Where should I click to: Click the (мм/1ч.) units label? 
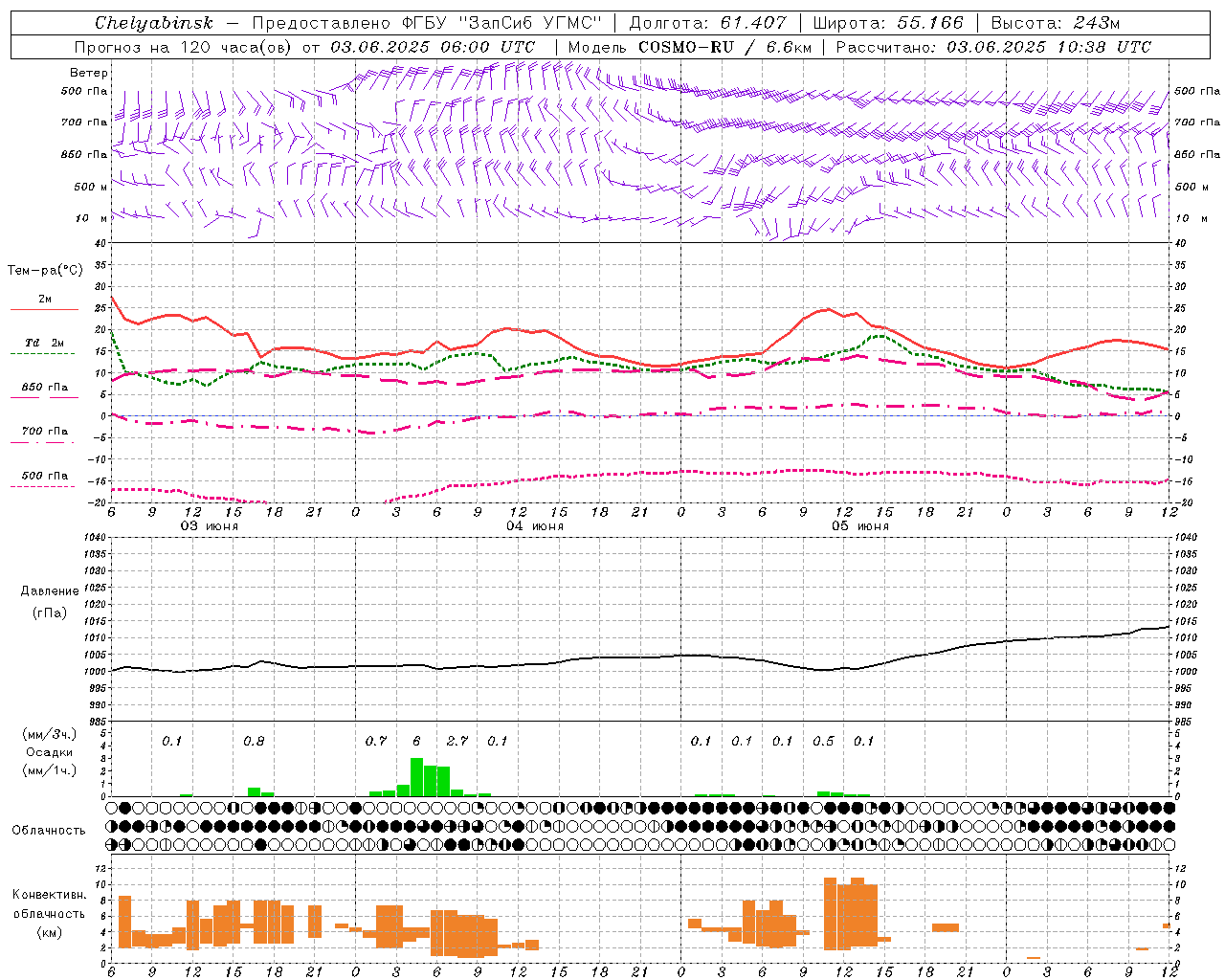click(49, 770)
